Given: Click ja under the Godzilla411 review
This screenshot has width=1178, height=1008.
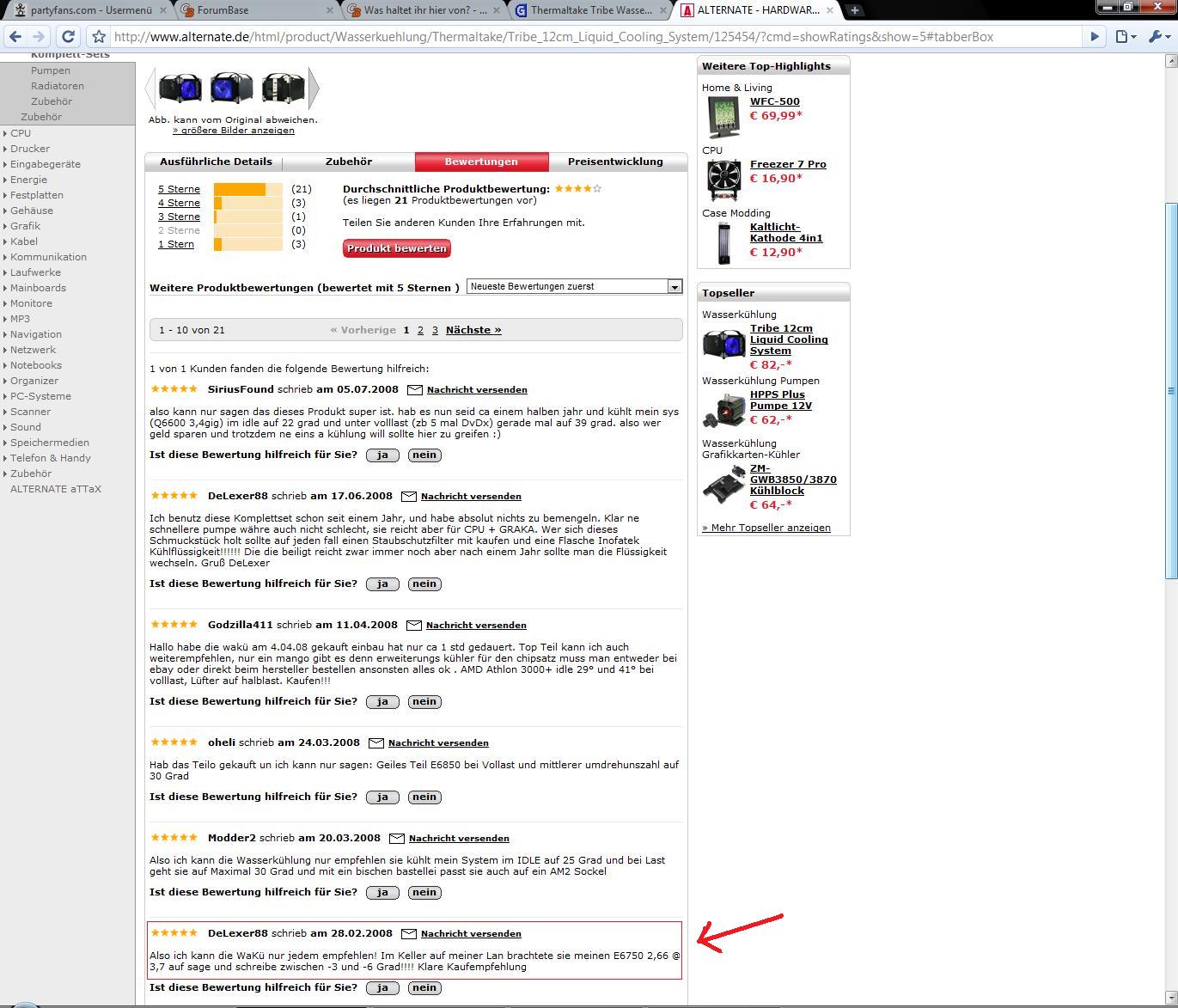Looking at the screenshot, I should 382,702.
